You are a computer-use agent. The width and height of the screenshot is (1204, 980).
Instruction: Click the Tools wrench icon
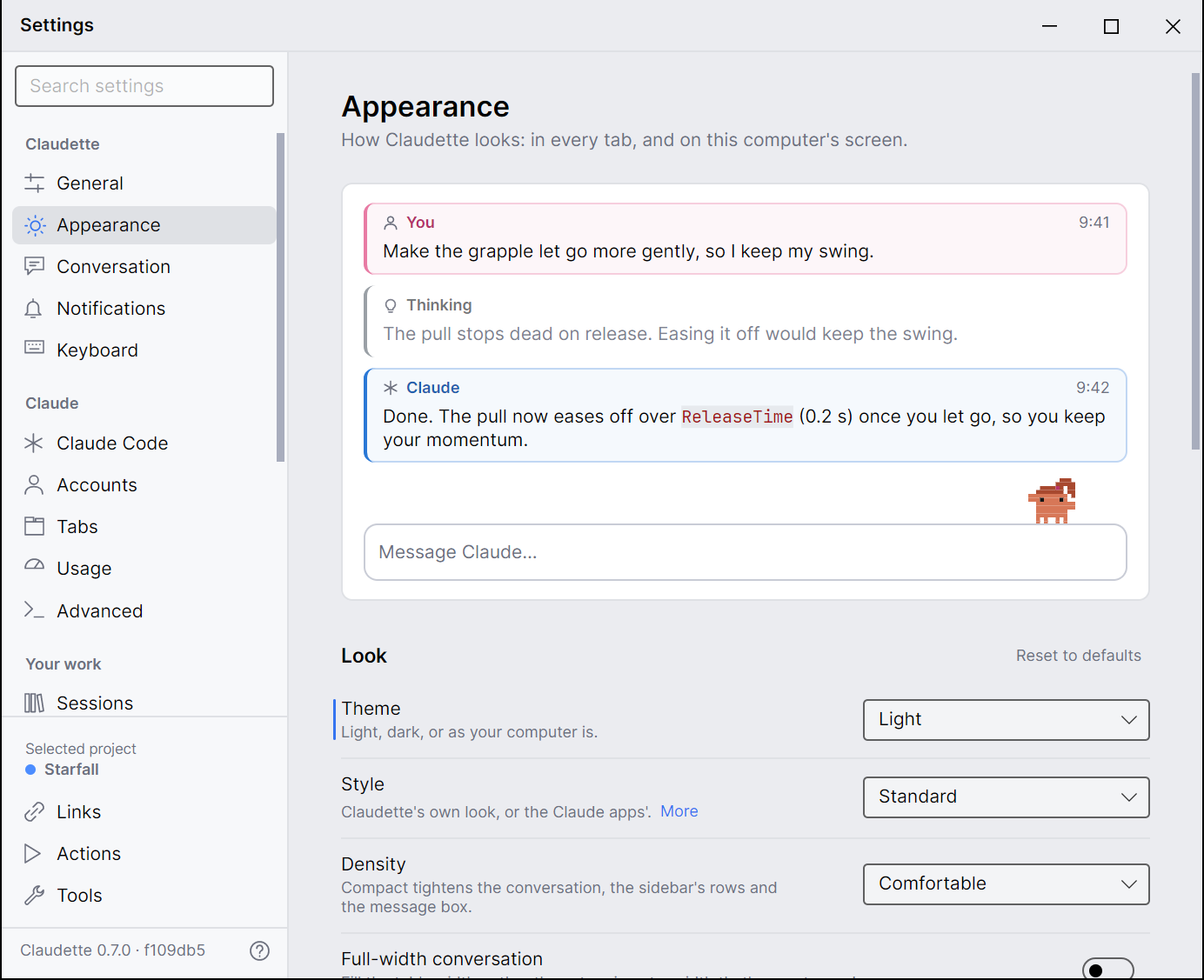pyautogui.click(x=34, y=896)
